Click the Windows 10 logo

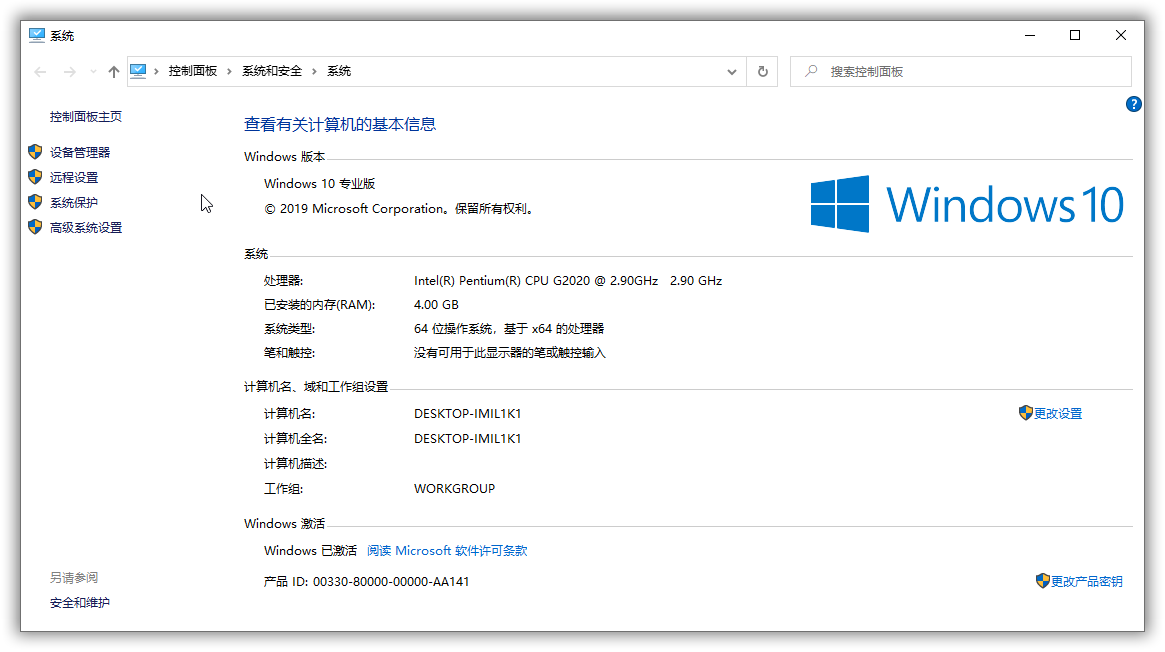tap(967, 204)
